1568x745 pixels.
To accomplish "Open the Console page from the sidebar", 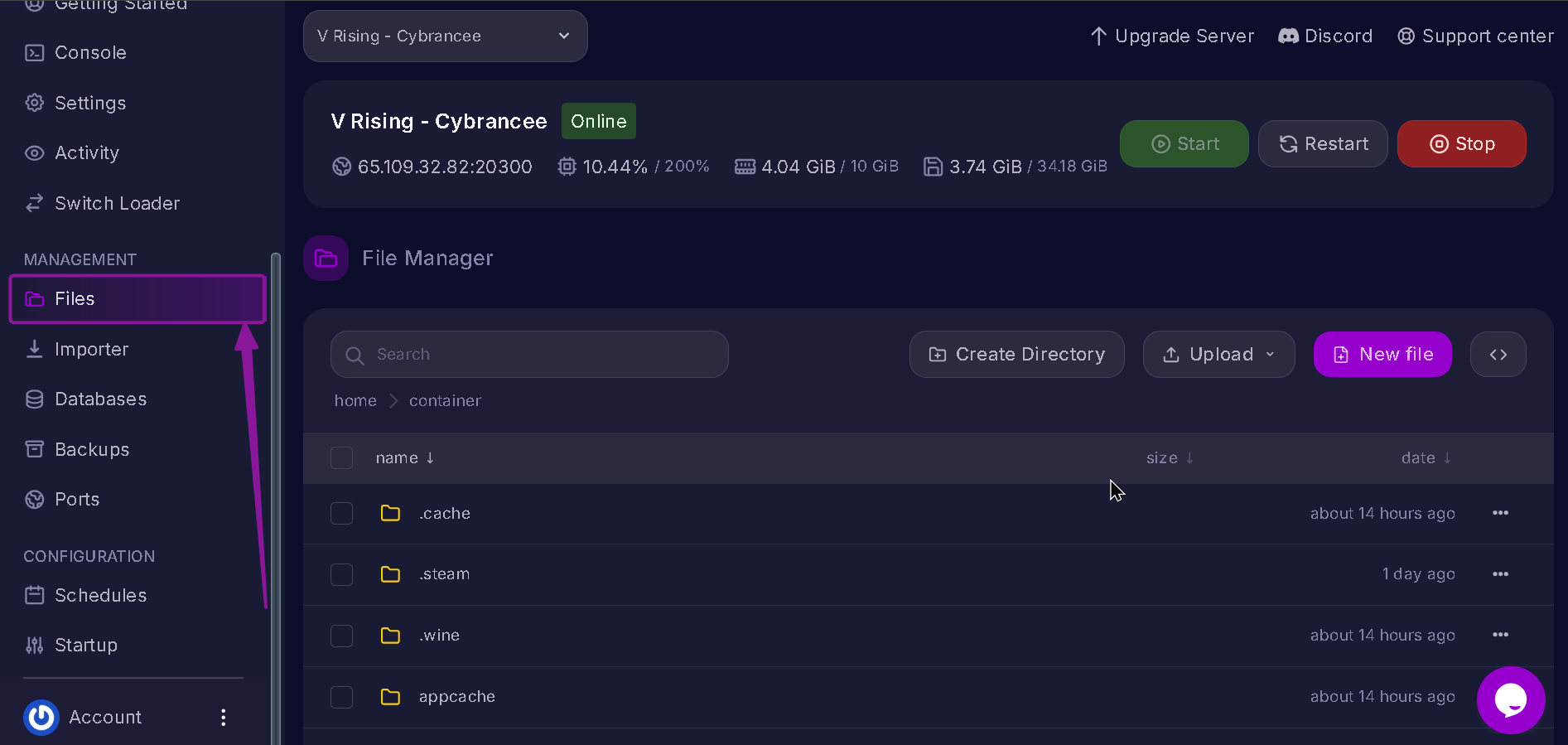I will [90, 53].
